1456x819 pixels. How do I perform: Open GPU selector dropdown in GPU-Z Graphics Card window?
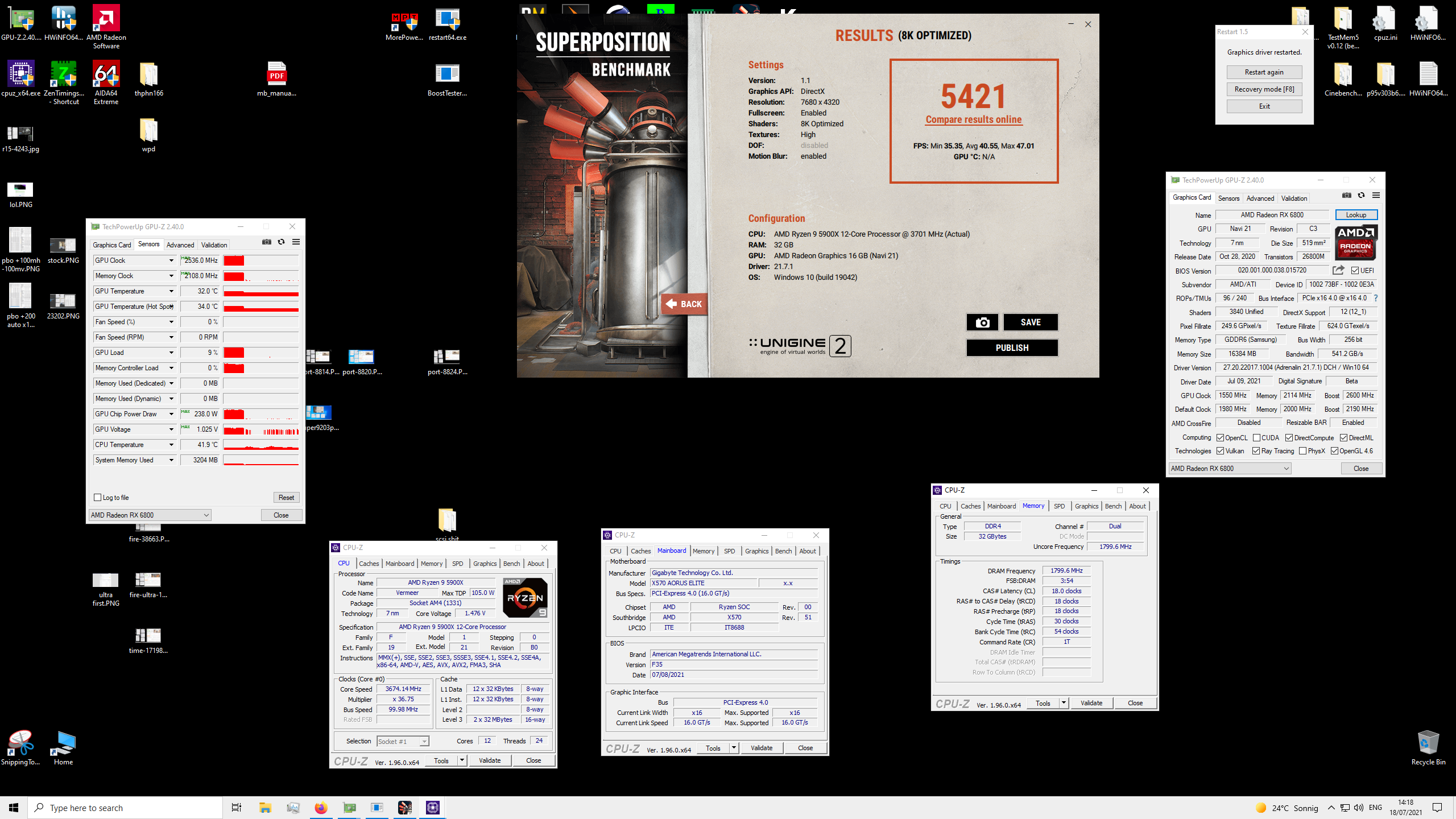(x=1230, y=469)
